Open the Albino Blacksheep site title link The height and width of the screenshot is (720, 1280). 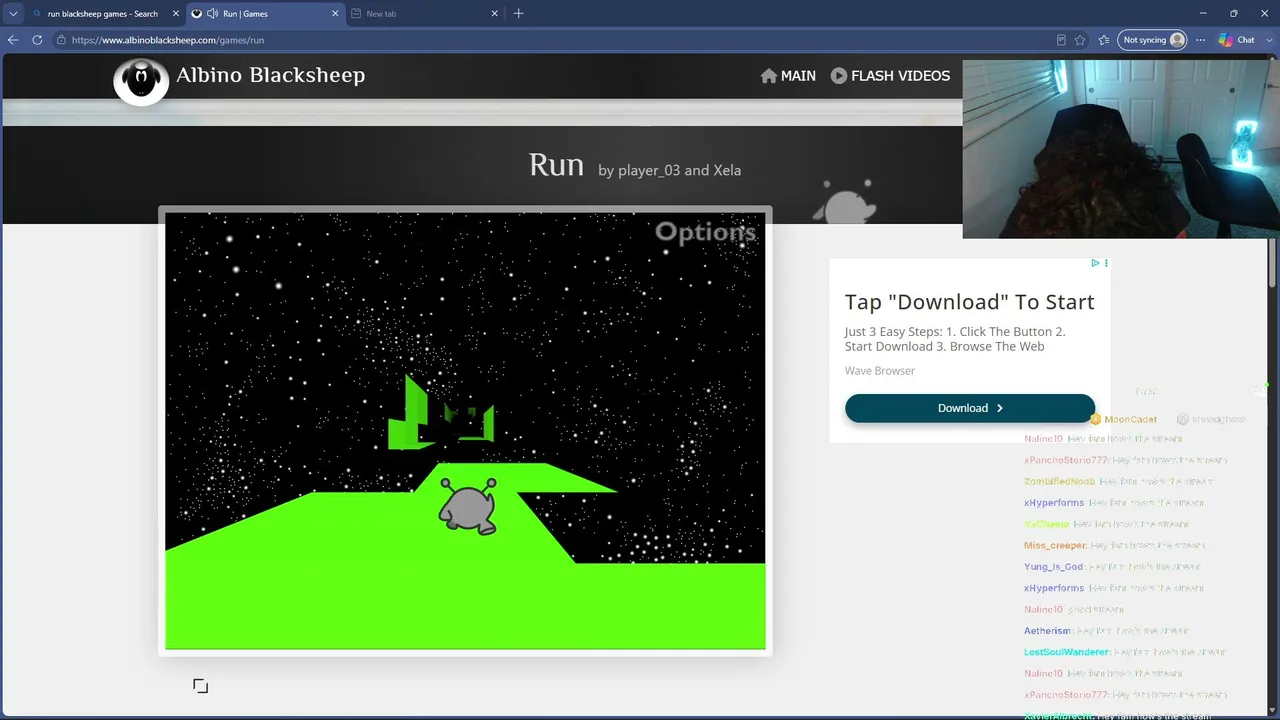tap(271, 75)
